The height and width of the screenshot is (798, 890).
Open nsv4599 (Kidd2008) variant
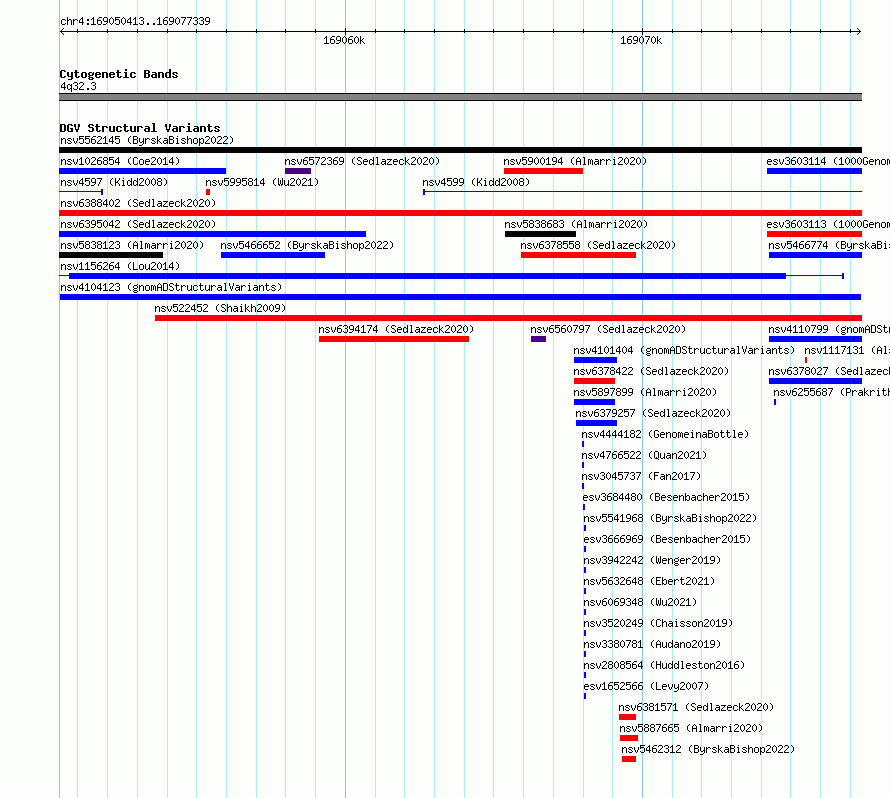476,182
